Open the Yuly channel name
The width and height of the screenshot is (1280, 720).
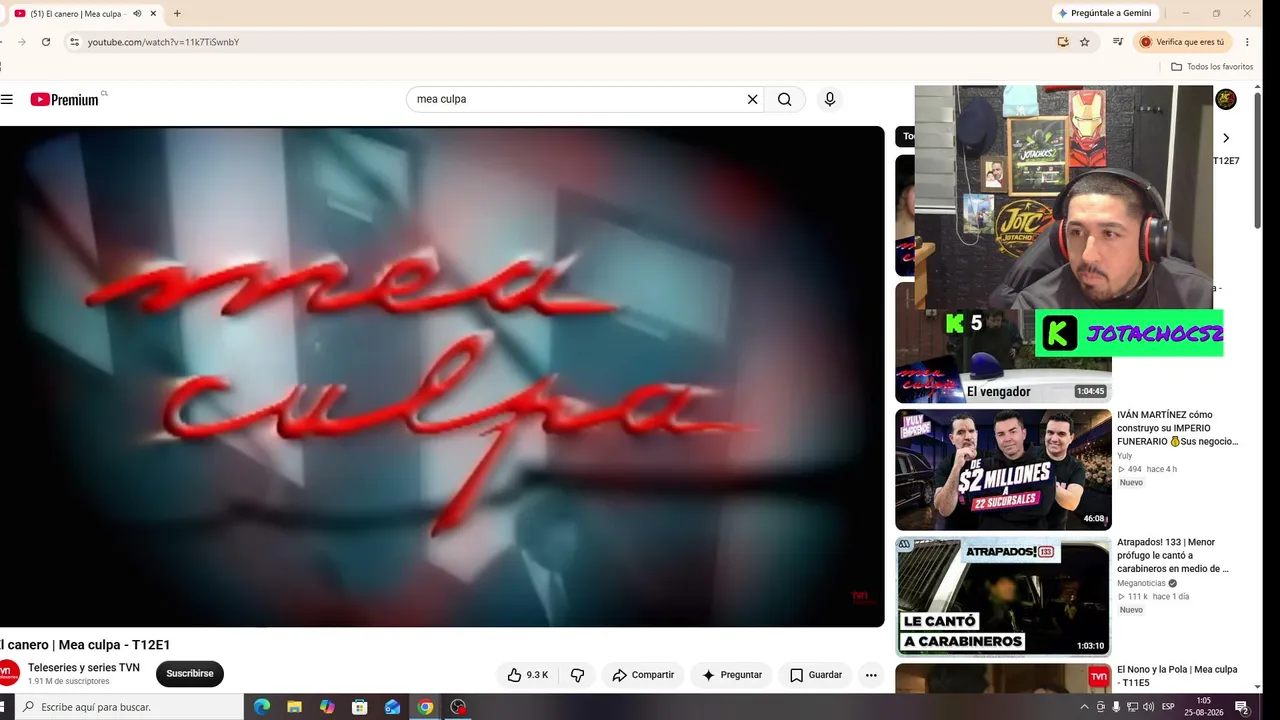click(x=1125, y=456)
